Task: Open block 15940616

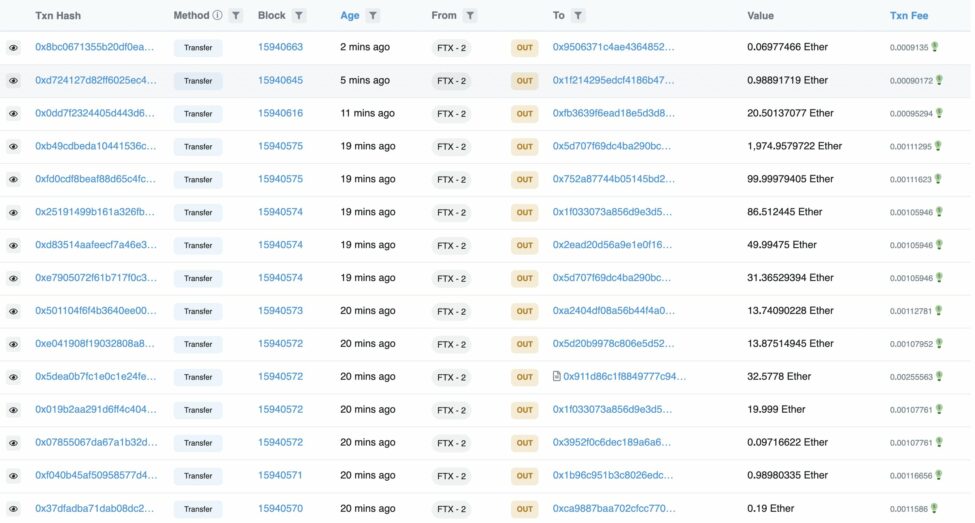Action: pos(280,113)
